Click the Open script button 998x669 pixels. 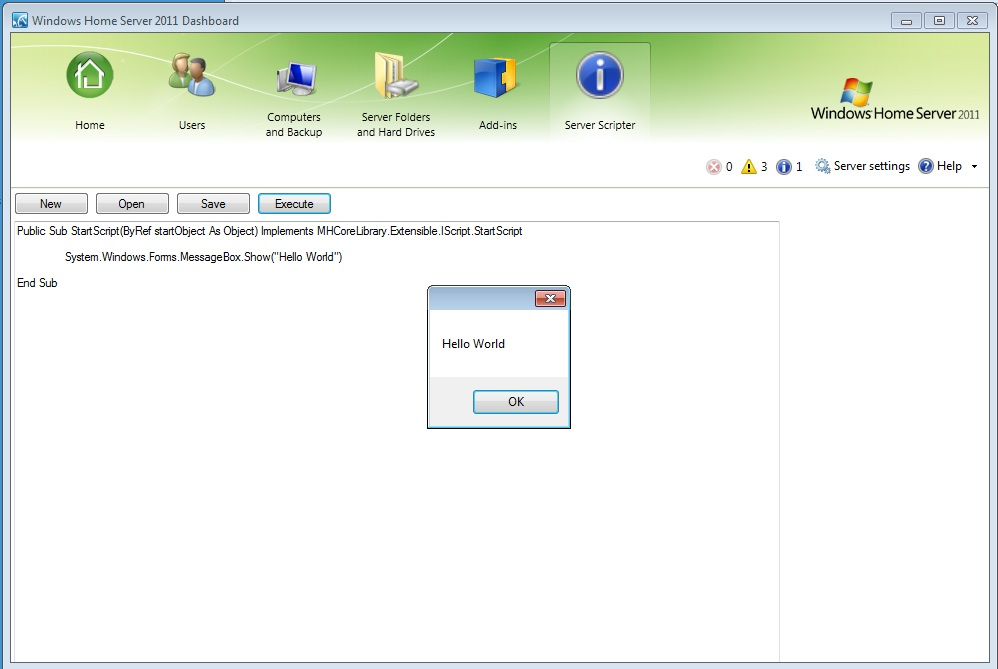[x=132, y=204]
